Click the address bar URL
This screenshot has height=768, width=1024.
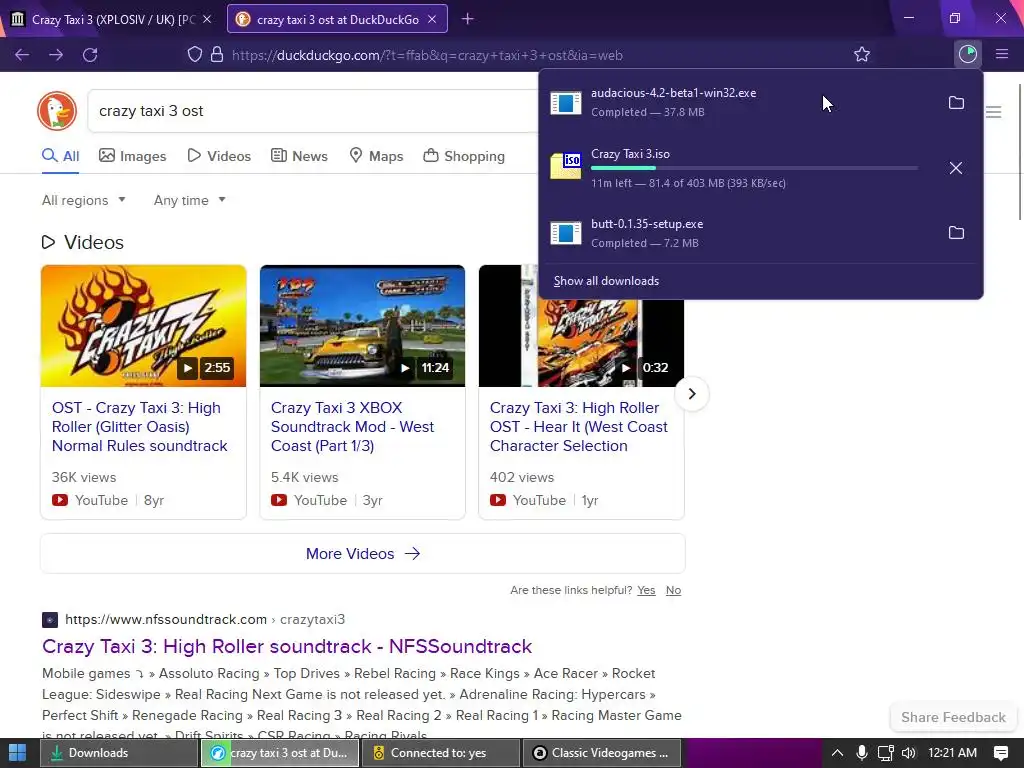point(427,55)
